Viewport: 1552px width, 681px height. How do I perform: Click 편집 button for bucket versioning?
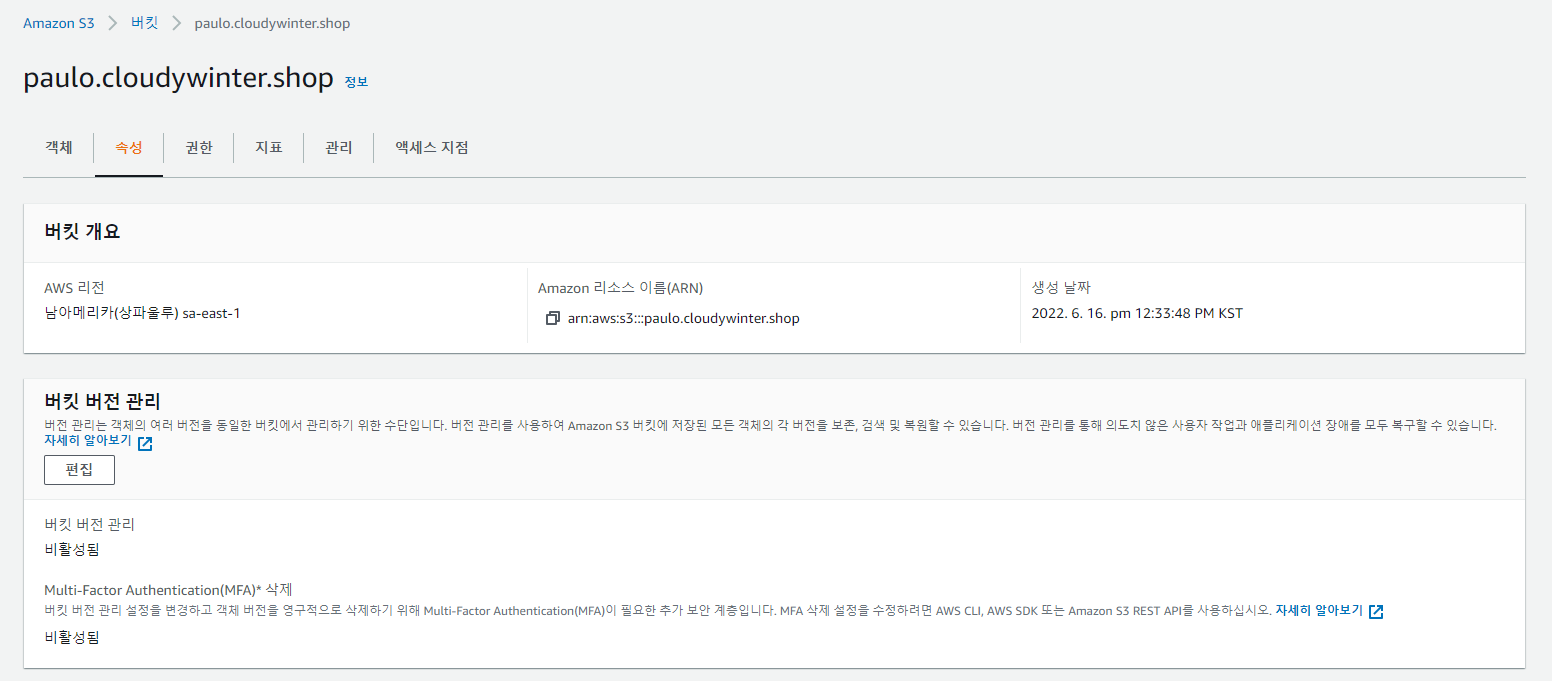[x=79, y=470]
